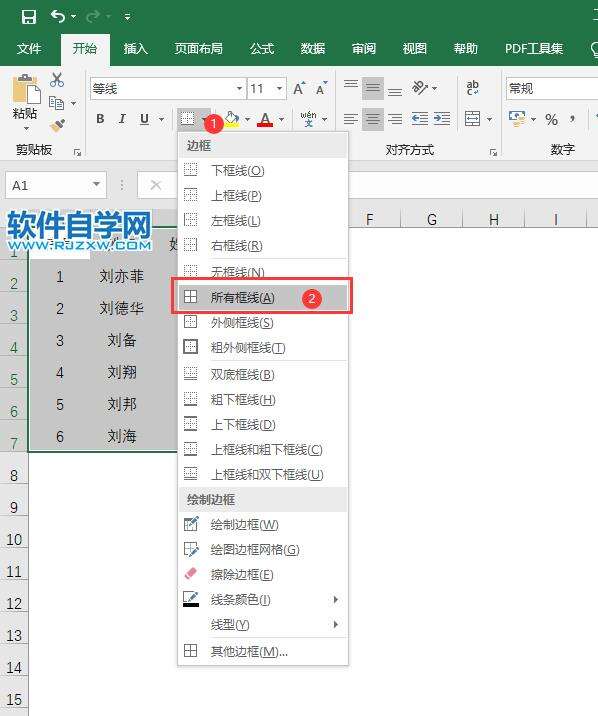Open number format dropdown 常规
This screenshot has width=598, height=716.
pyautogui.click(x=551, y=89)
